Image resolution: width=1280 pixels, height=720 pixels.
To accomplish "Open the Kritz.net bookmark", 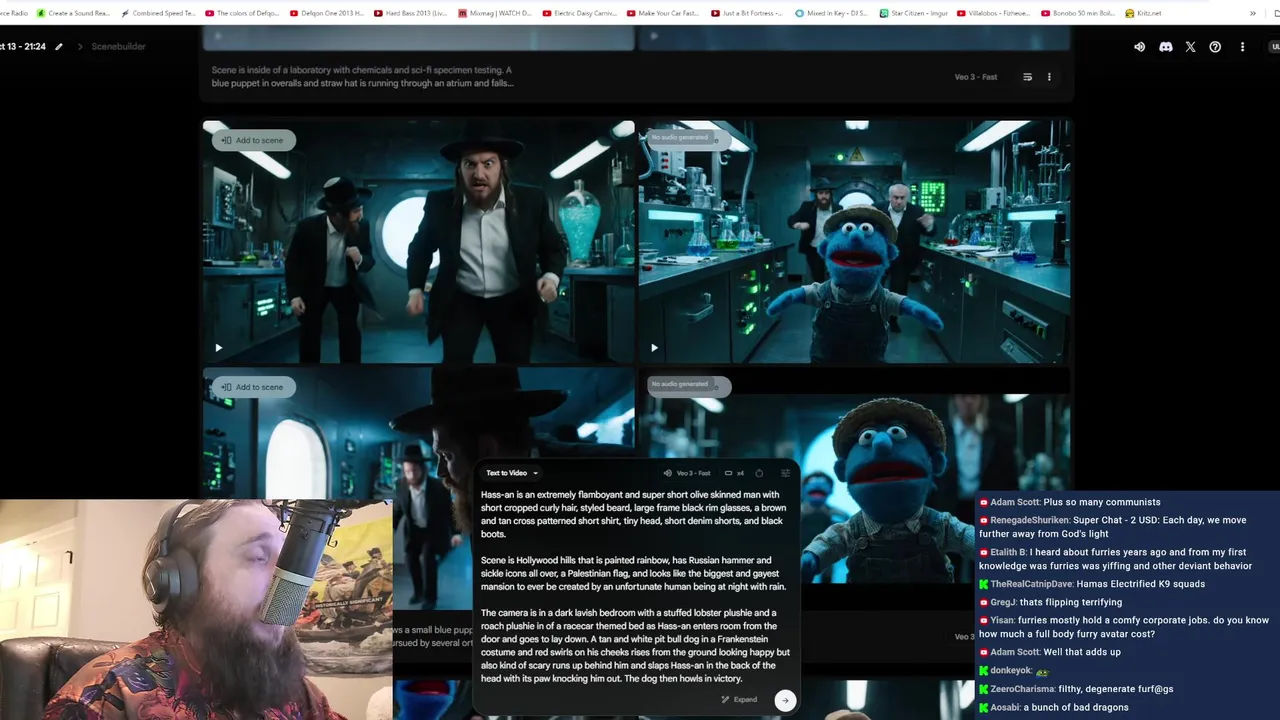I will (1143, 13).
